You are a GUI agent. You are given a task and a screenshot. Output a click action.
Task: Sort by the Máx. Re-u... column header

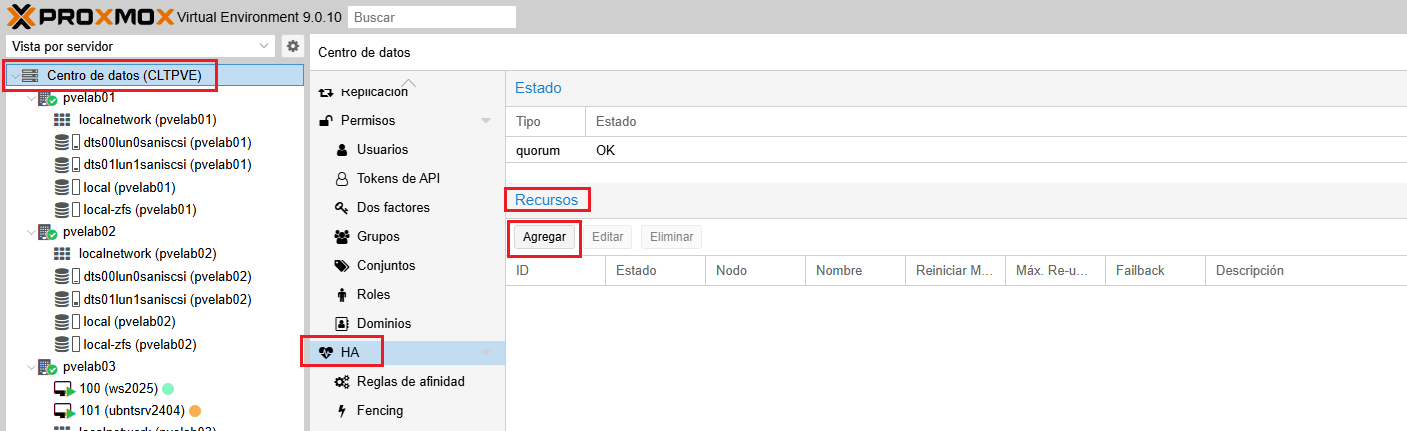pyautogui.click(x=1055, y=271)
